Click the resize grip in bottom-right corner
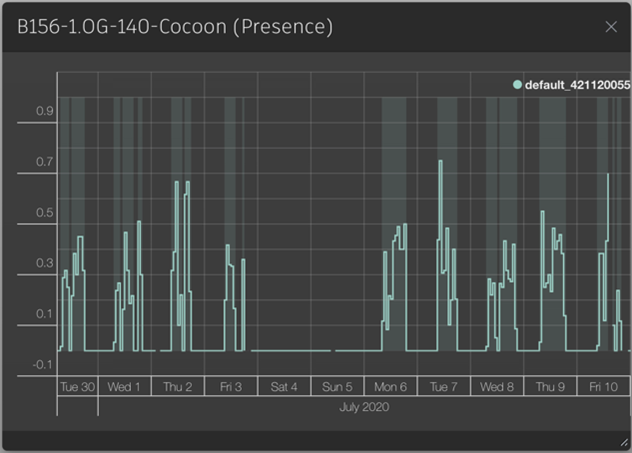The height and width of the screenshot is (453, 632). click(624, 443)
